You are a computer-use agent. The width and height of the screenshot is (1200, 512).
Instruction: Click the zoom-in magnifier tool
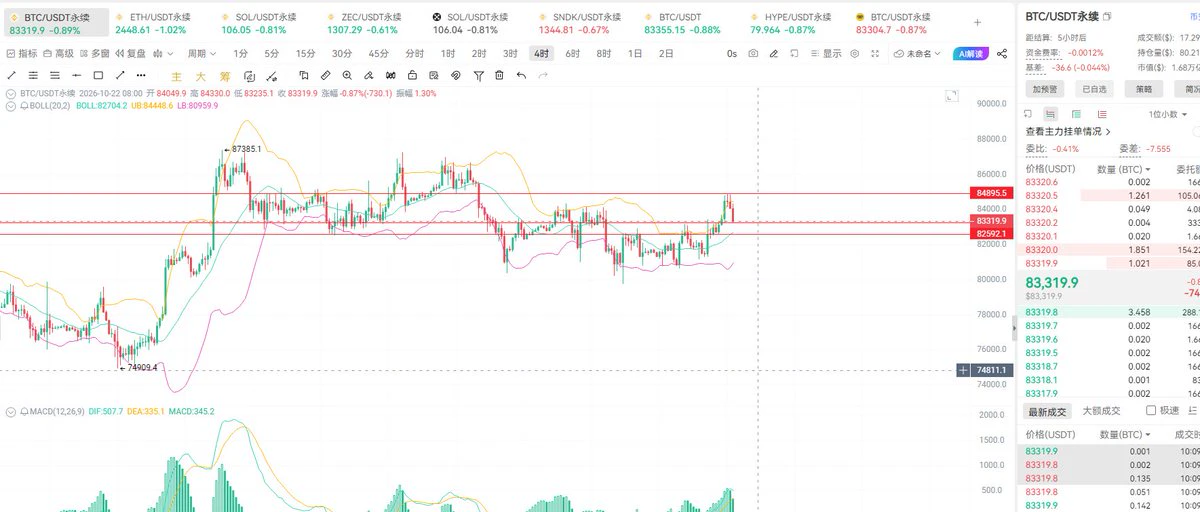click(347, 75)
